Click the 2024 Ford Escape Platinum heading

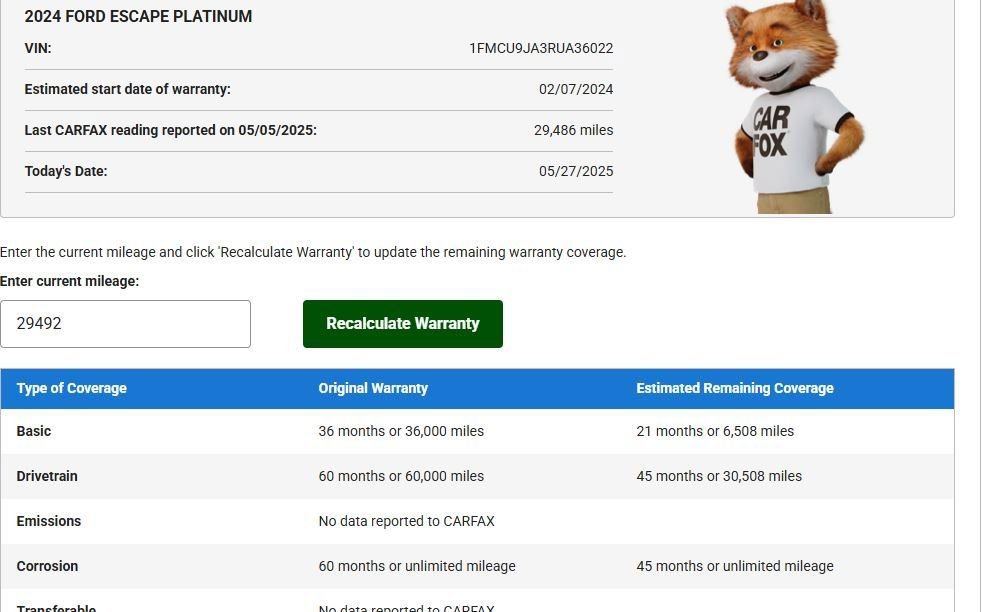click(x=138, y=16)
